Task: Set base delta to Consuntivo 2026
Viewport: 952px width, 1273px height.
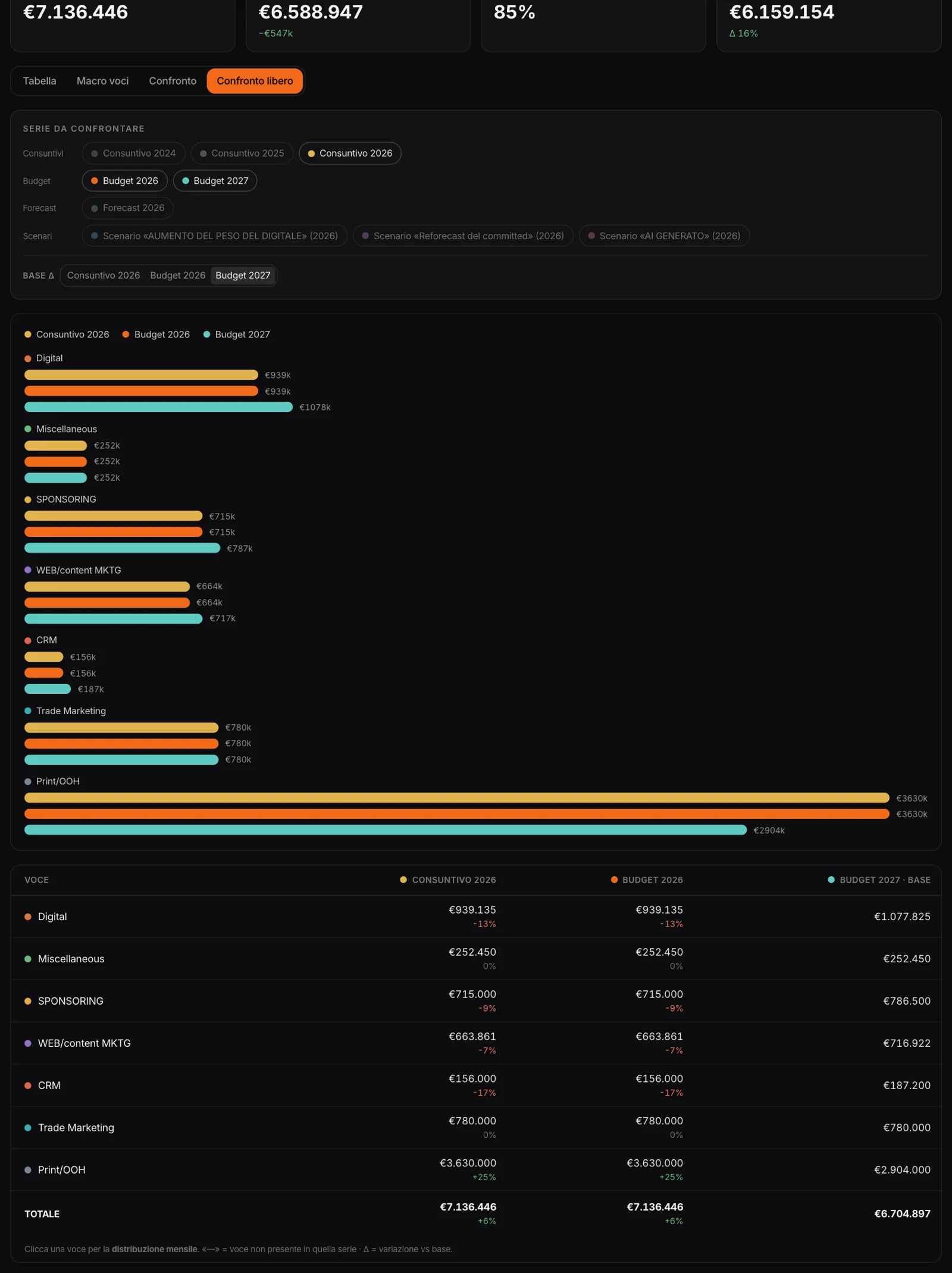Action: click(104, 275)
